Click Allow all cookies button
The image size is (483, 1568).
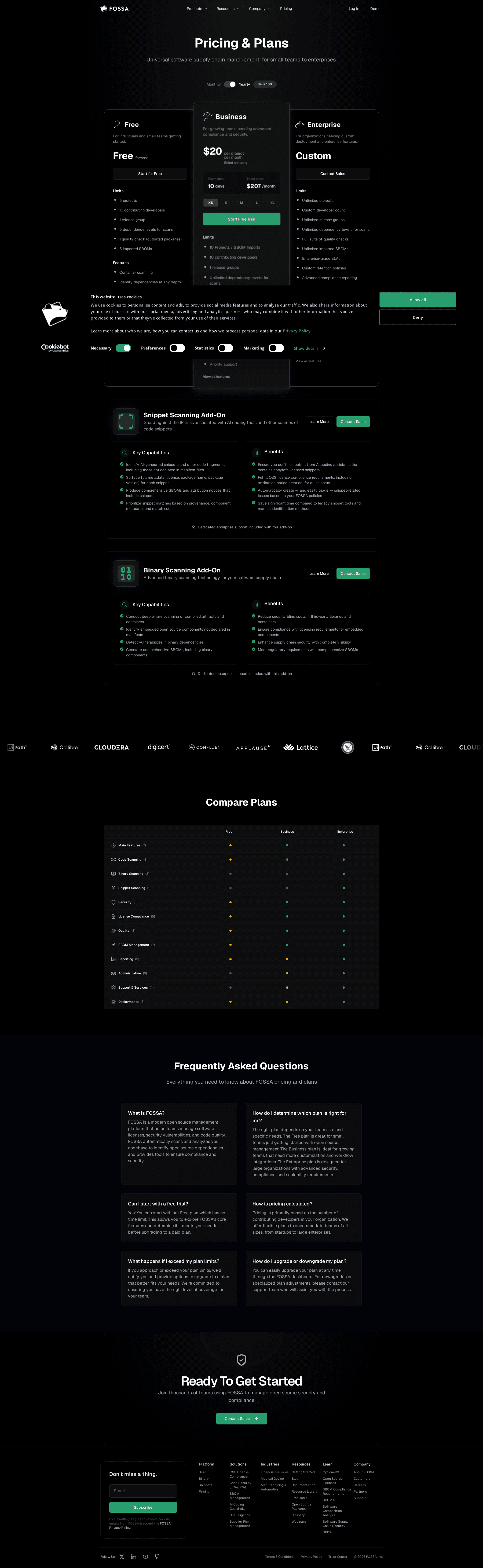pos(417,299)
